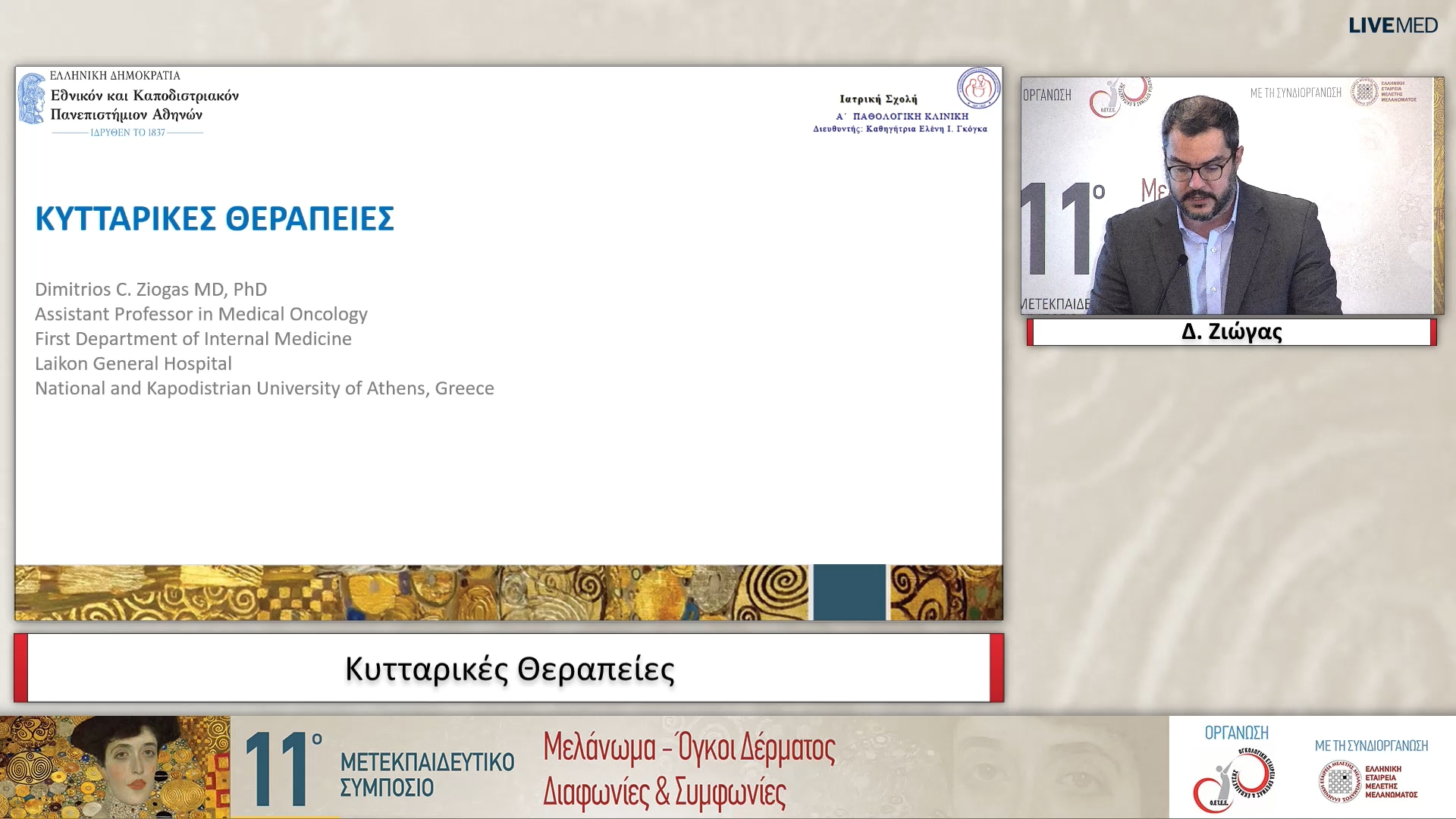This screenshot has height=819, width=1456.
Task: Select the Δ. Ζιώγας name banner
Action: tap(1230, 331)
